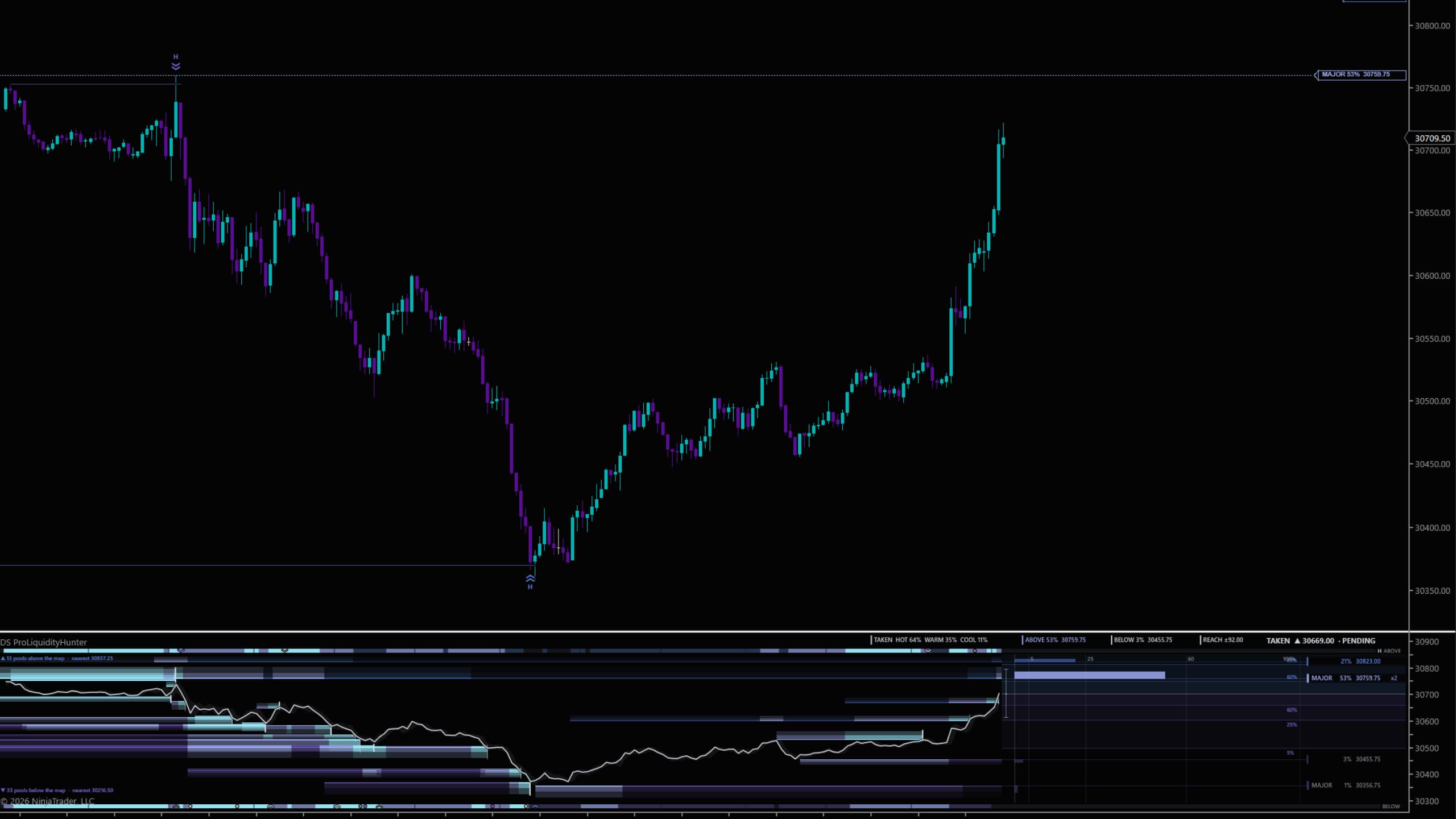The height and width of the screenshot is (819, 1456).
Task: Click the 30800.00 label on main price axis
Action: (1432, 26)
